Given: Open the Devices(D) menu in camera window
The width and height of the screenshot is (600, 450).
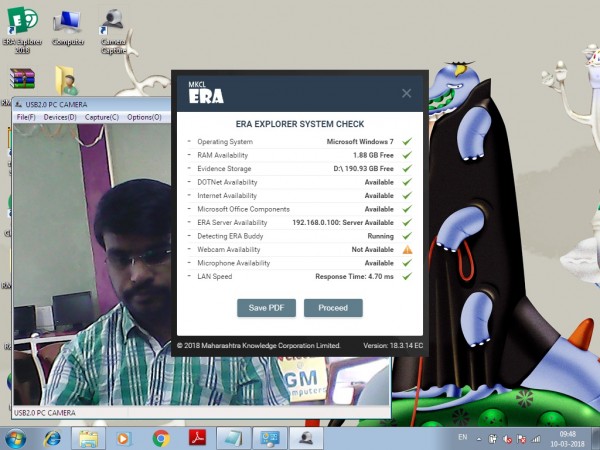Looking at the screenshot, I should (60, 117).
